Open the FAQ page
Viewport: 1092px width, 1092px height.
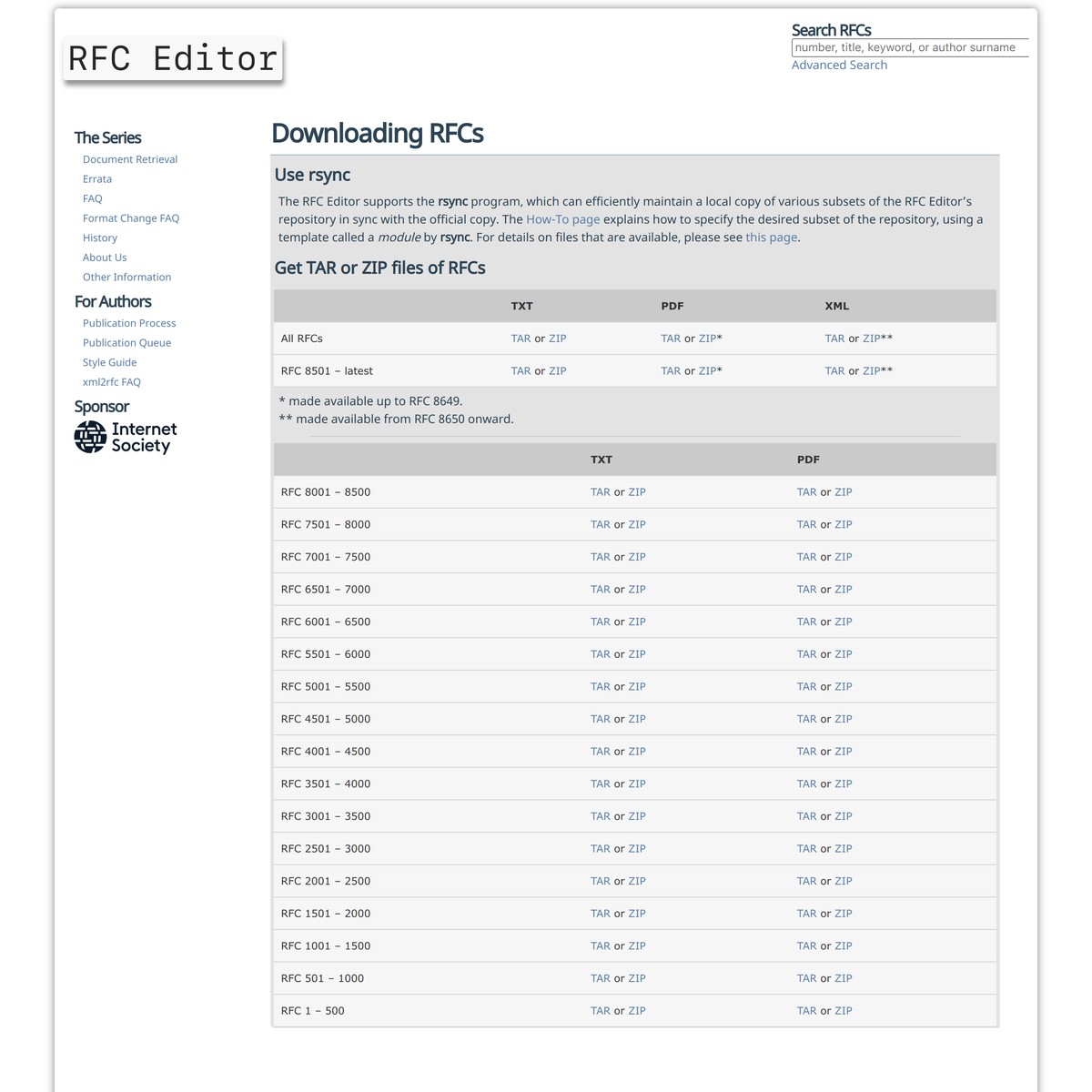[92, 197]
